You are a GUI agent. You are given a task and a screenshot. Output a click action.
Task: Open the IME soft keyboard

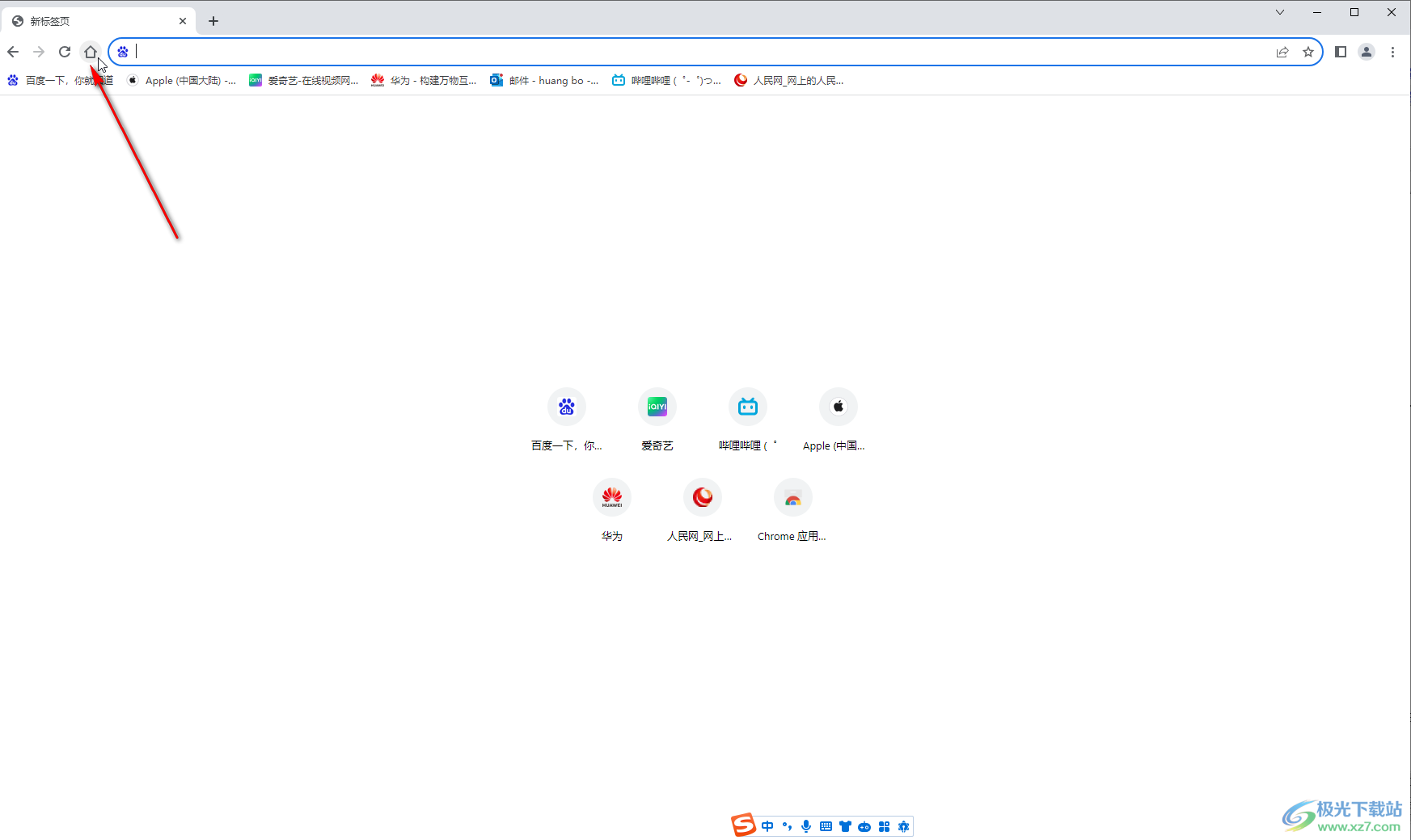pyautogui.click(x=826, y=826)
